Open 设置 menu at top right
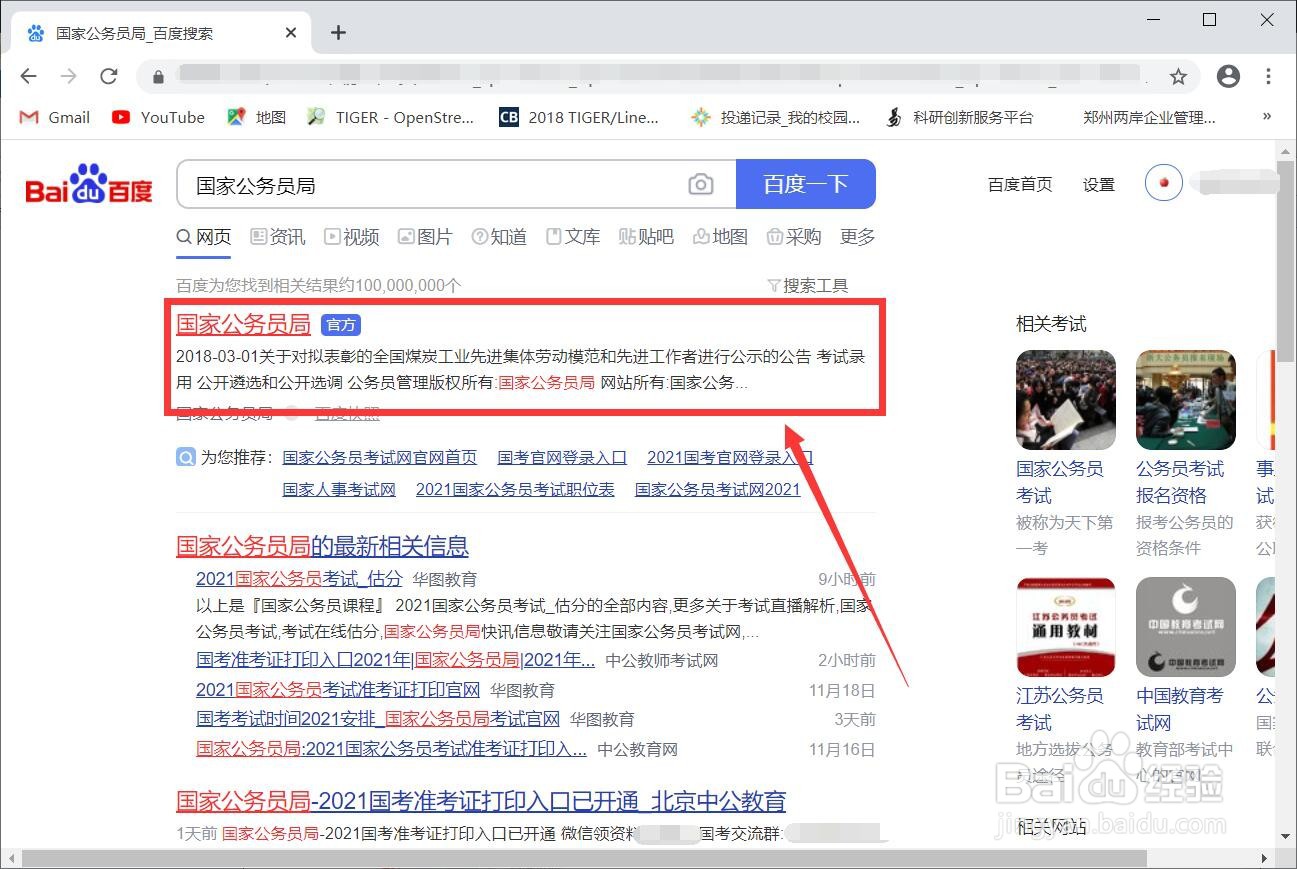 pyautogui.click(x=1098, y=184)
